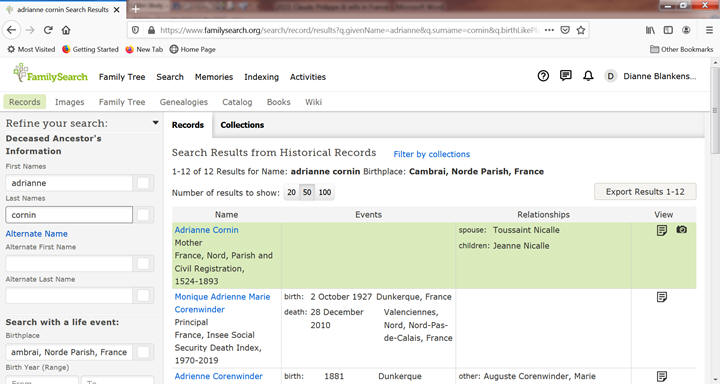Open the Dianne Blankens account menu

651,76
